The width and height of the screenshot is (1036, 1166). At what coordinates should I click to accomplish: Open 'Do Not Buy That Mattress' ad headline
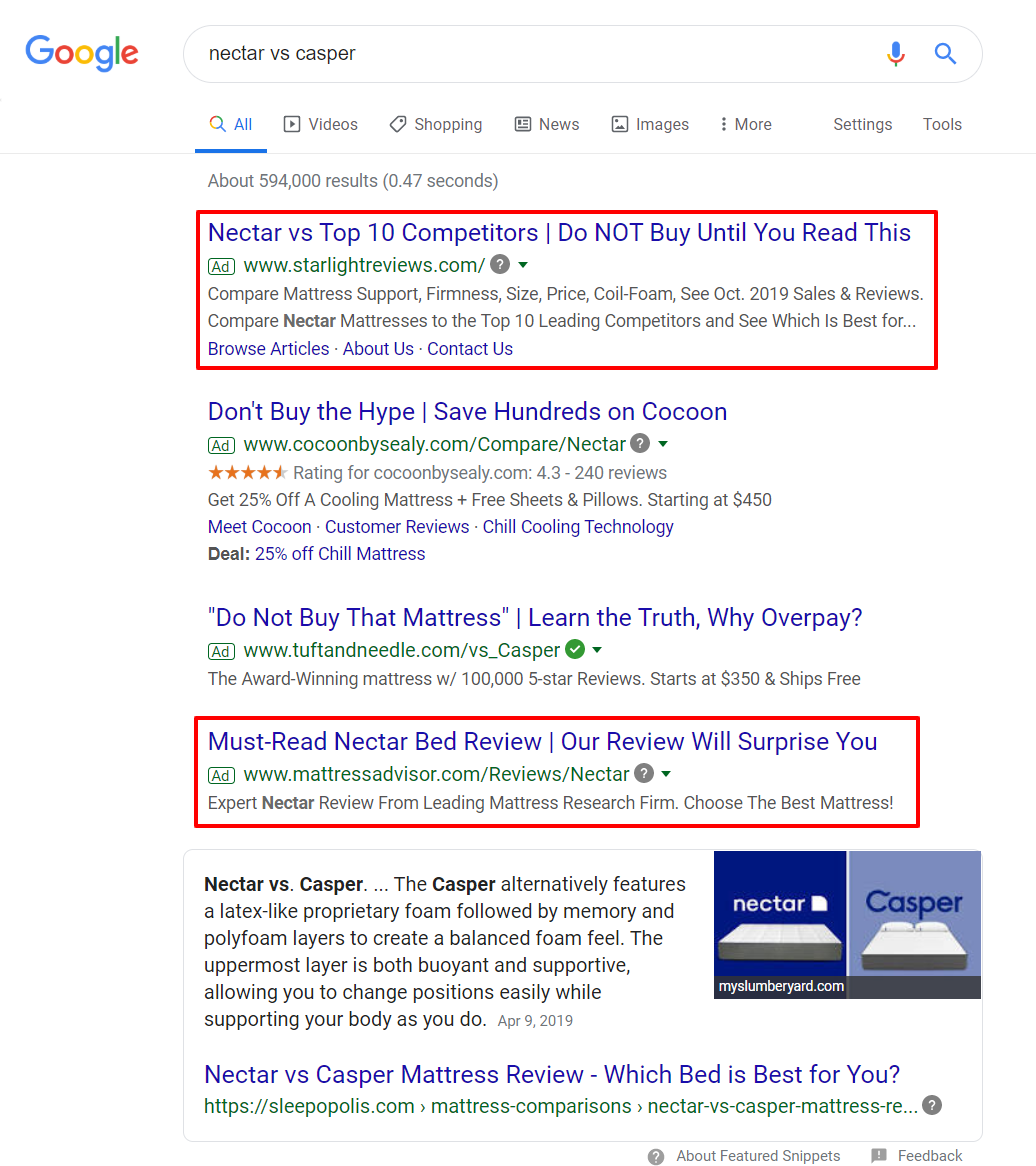point(535,617)
